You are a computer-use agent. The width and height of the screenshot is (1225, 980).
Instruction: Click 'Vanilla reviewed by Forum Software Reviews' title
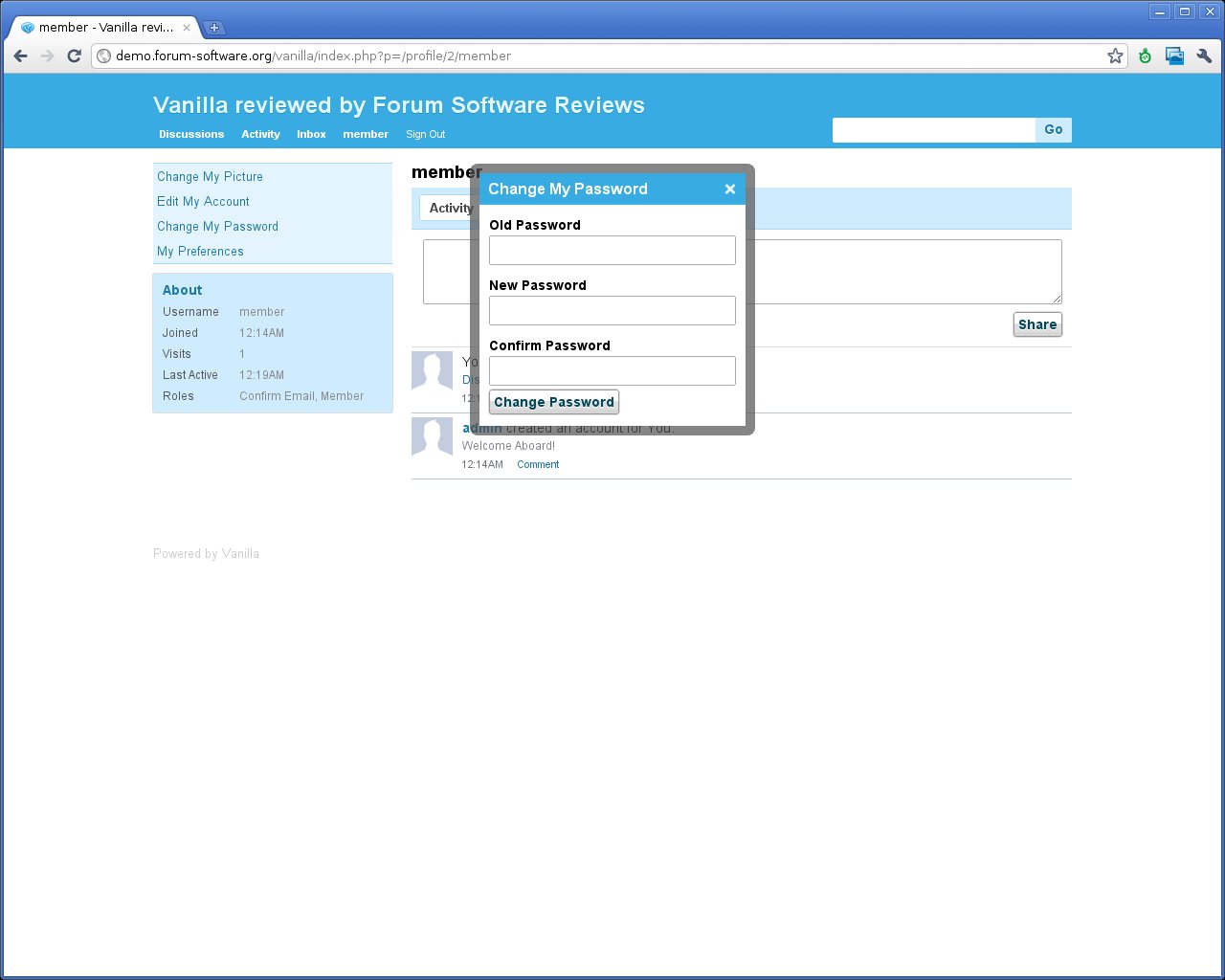[399, 105]
